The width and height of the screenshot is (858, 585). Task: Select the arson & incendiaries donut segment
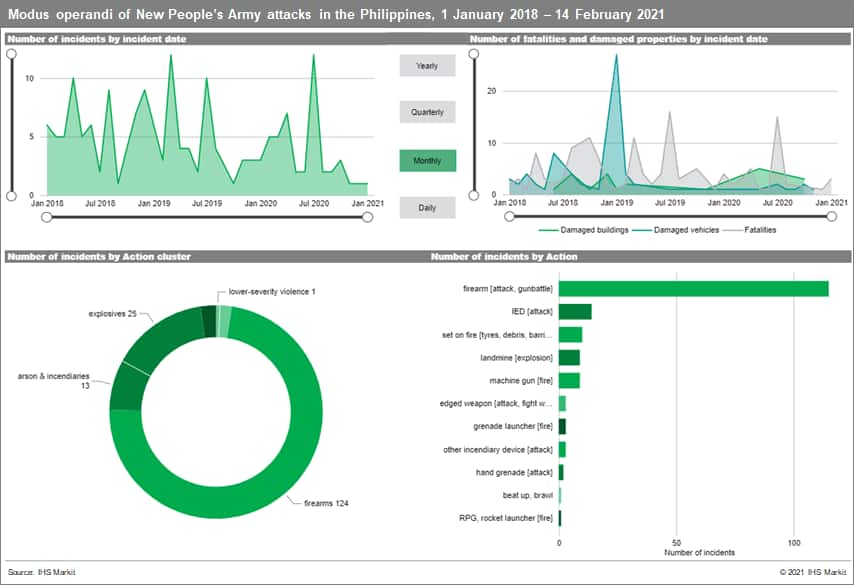(127, 388)
